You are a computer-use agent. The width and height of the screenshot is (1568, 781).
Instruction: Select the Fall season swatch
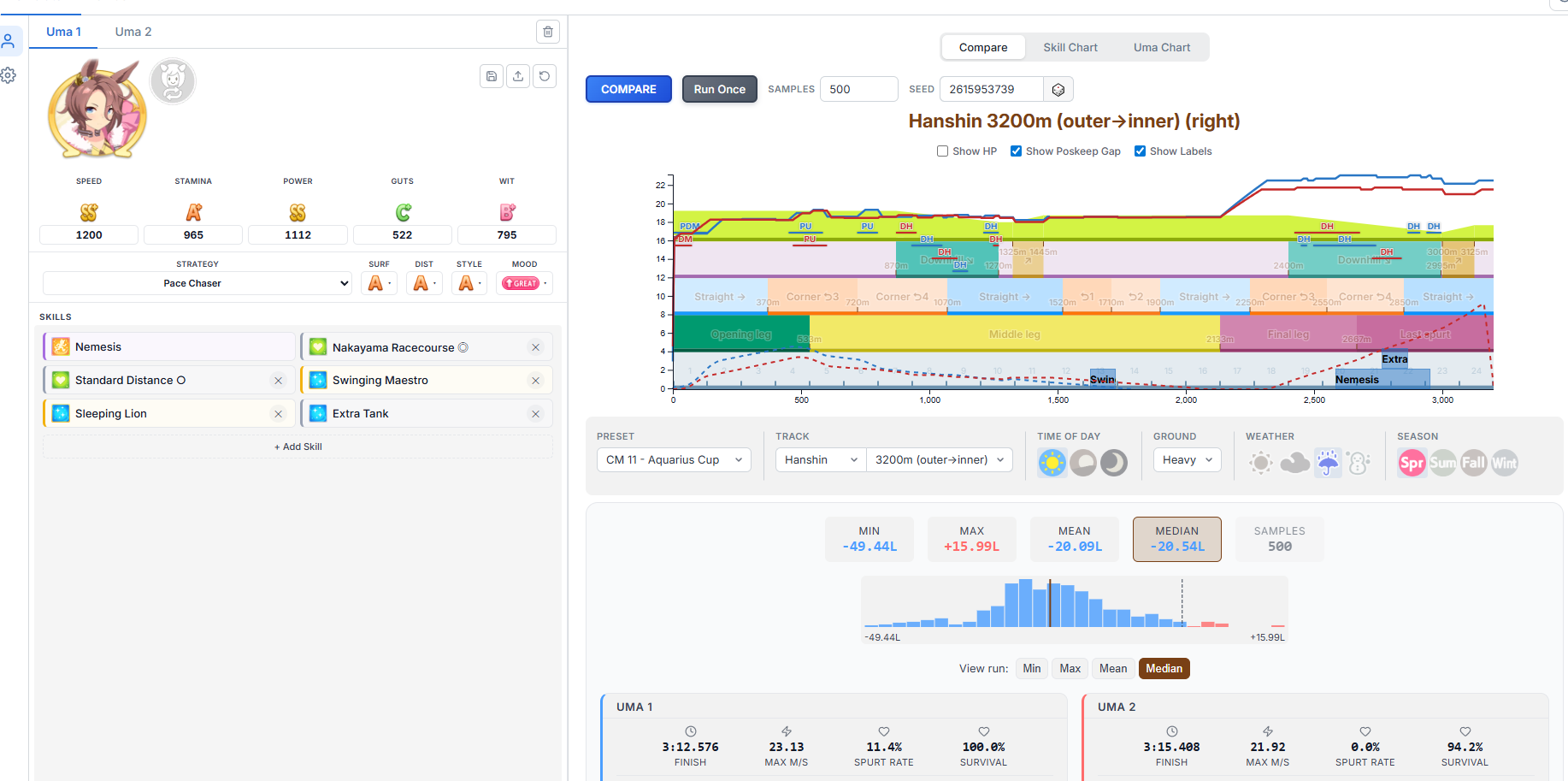tap(1474, 463)
